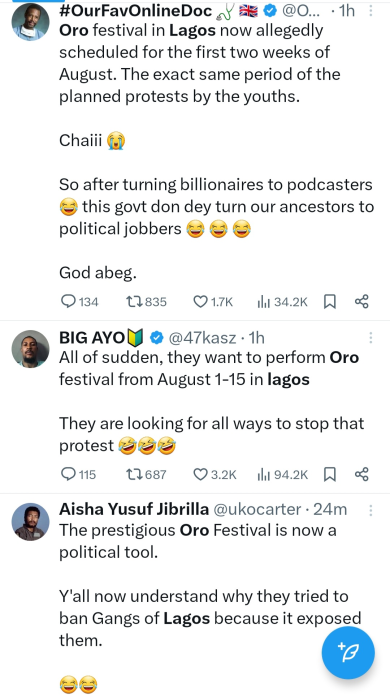Open OurFavOnlineDoc's profile picture

point(30,21)
